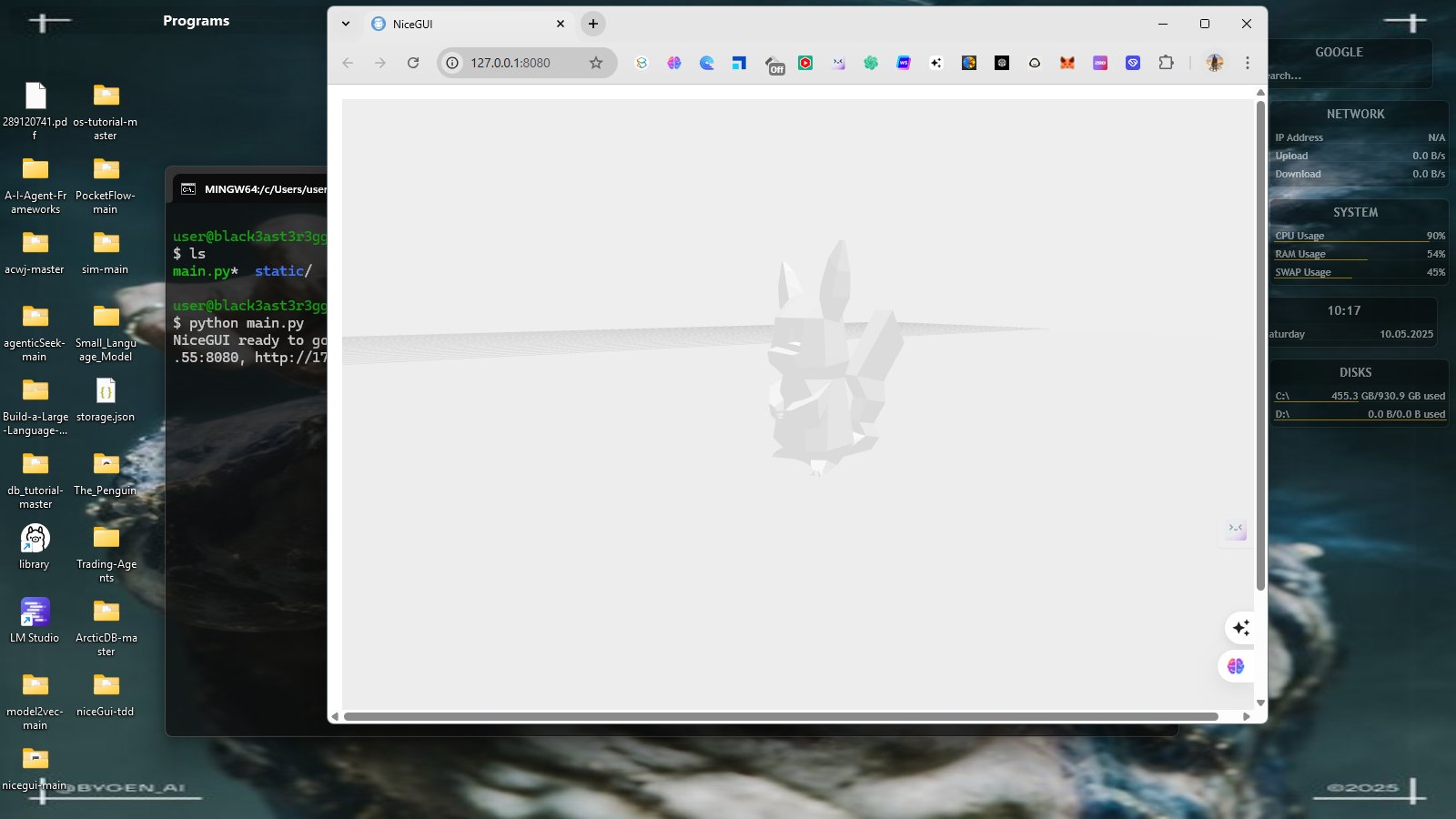Open the pink brain extension in toolbar

(674, 63)
